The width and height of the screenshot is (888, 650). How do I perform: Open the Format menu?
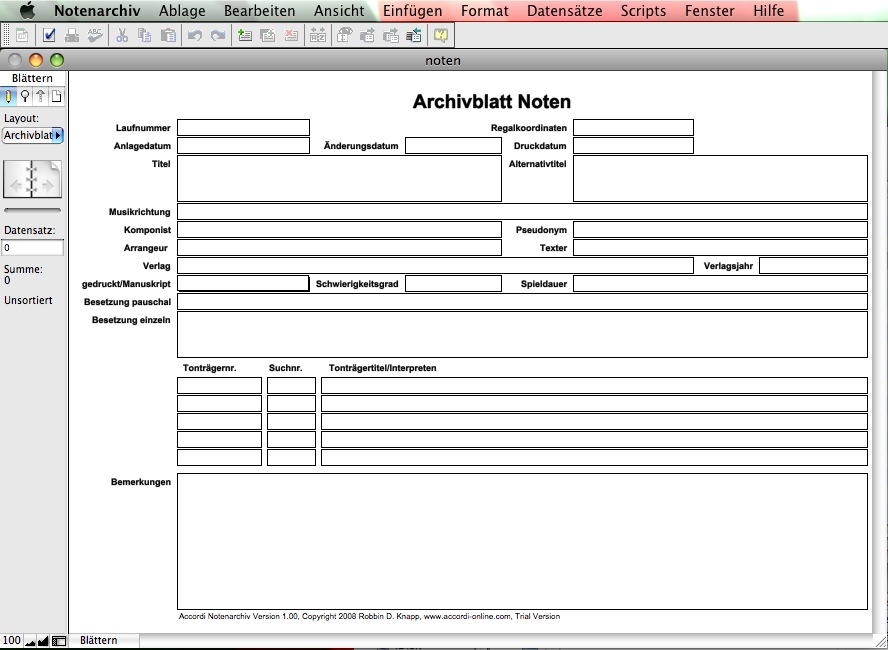[485, 10]
